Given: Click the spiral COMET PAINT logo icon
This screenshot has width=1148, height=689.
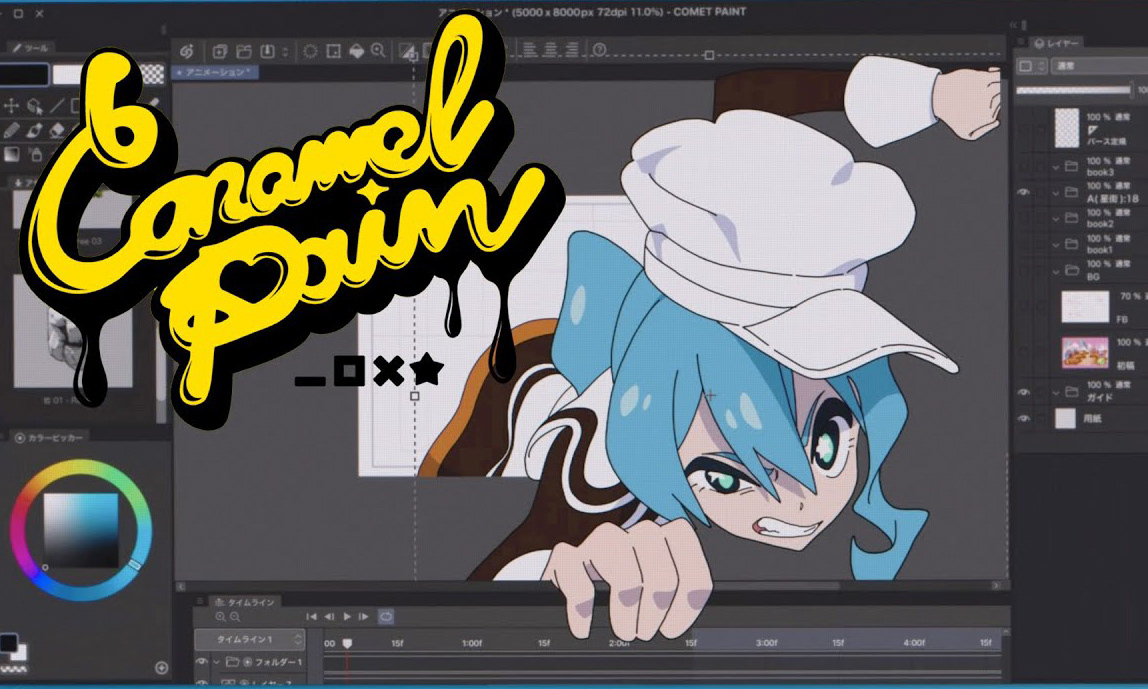Looking at the screenshot, I should point(187,51).
